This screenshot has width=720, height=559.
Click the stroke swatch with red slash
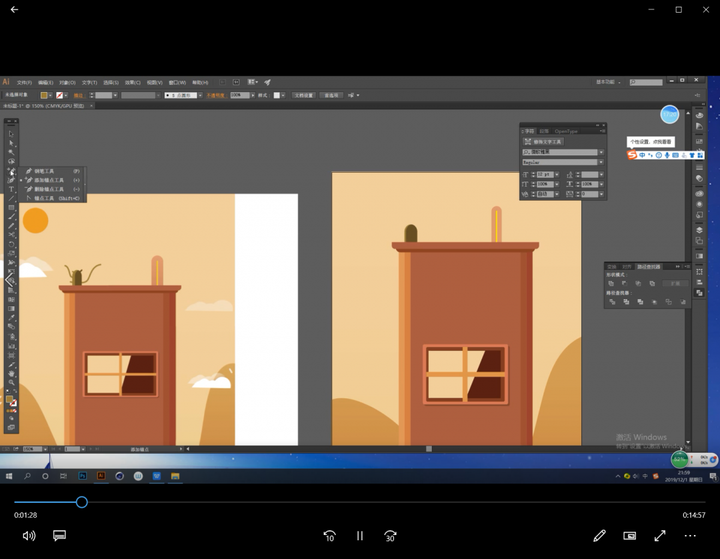pos(59,96)
